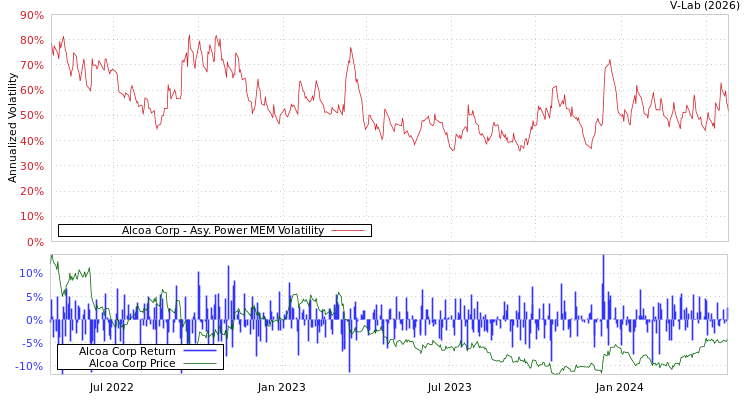This screenshot has width=750, height=400.
Task: Click the blue 10% label on the return axis
Action: pos(31,274)
